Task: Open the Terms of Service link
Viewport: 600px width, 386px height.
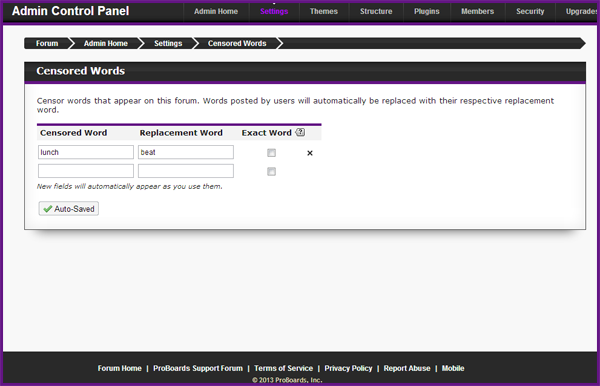Action: pyautogui.click(x=283, y=368)
